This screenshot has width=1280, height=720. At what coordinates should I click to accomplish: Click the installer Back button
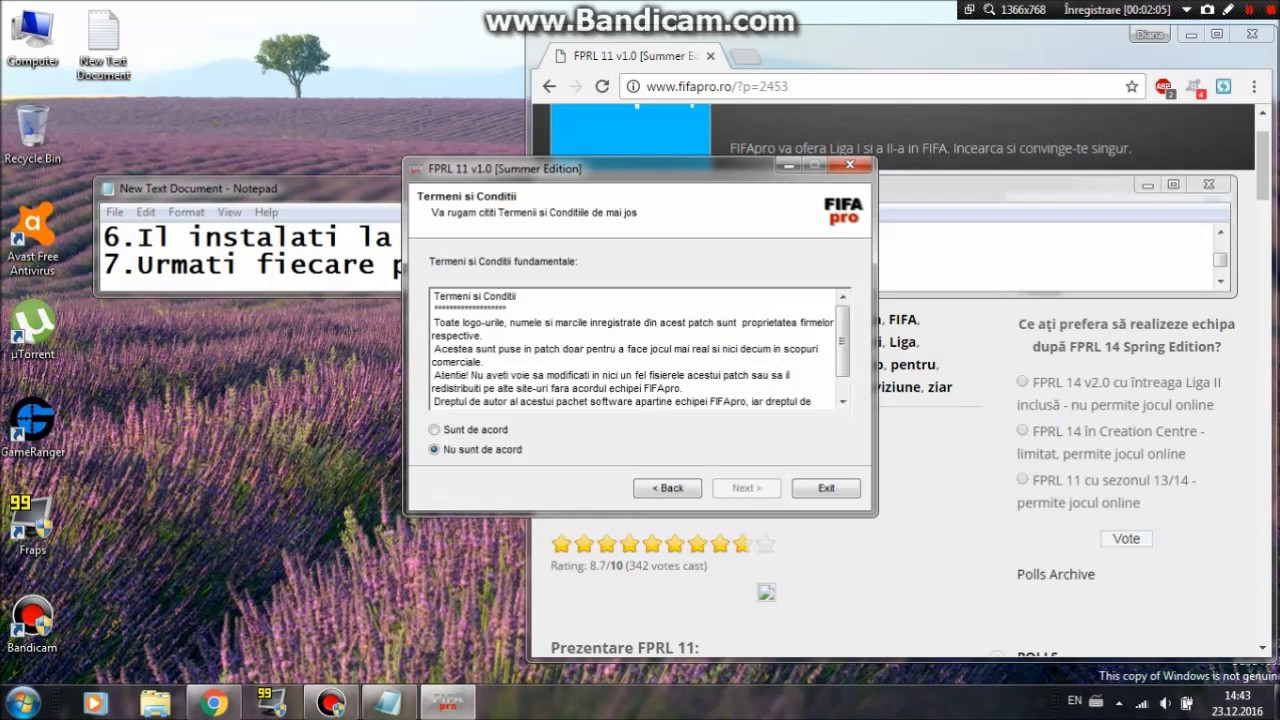click(x=667, y=488)
